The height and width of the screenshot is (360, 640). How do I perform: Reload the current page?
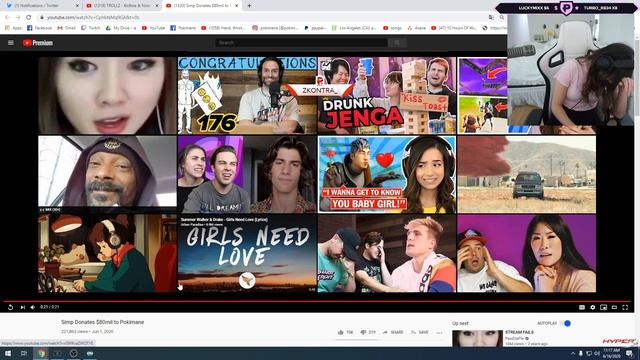pyautogui.click(x=29, y=18)
